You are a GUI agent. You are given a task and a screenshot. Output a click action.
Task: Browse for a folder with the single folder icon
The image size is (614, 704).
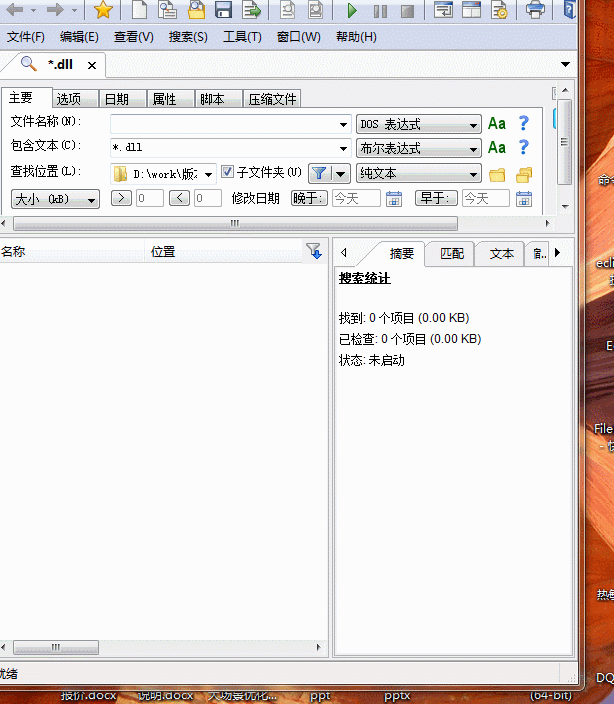[x=497, y=175]
